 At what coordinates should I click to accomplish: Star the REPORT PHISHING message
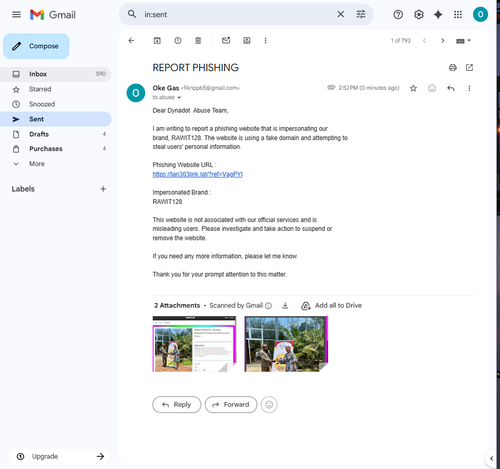coord(413,88)
